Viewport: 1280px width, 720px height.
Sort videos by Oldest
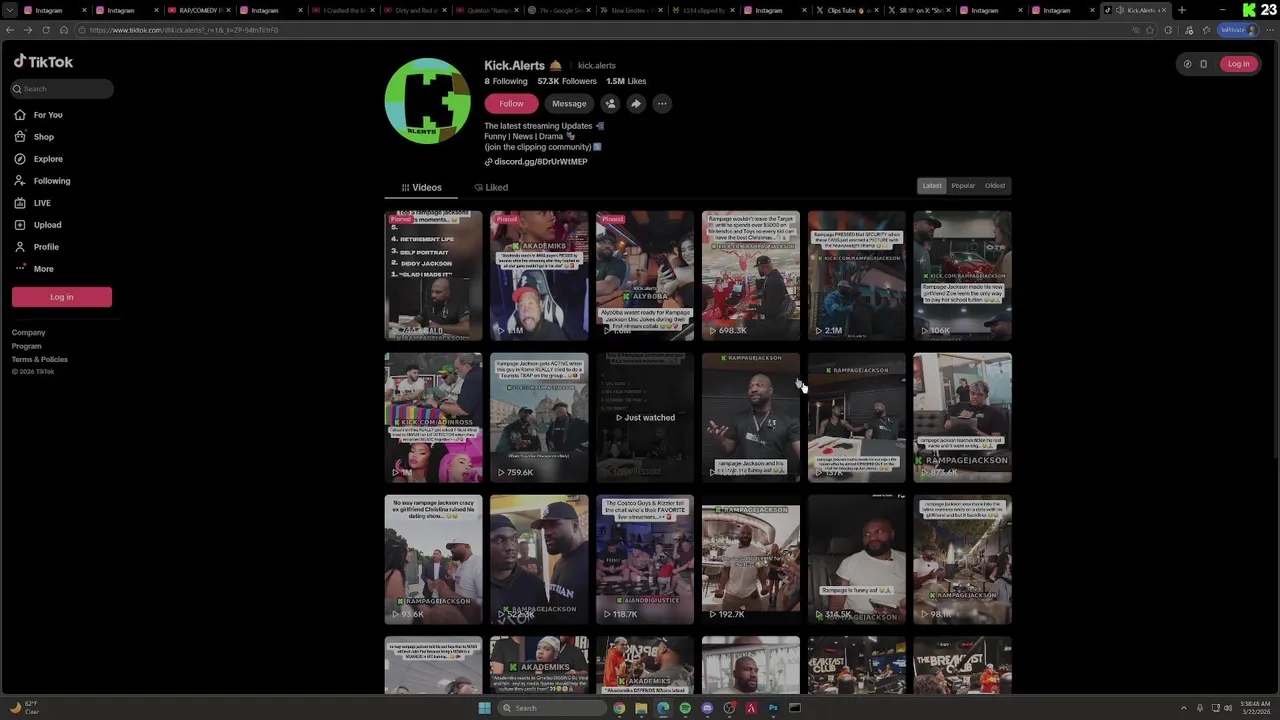(x=995, y=186)
